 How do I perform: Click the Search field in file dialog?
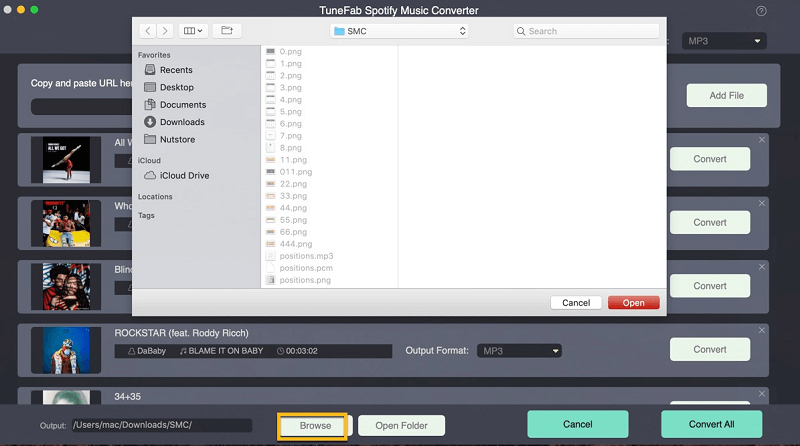pyautogui.click(x=588, y=31)
